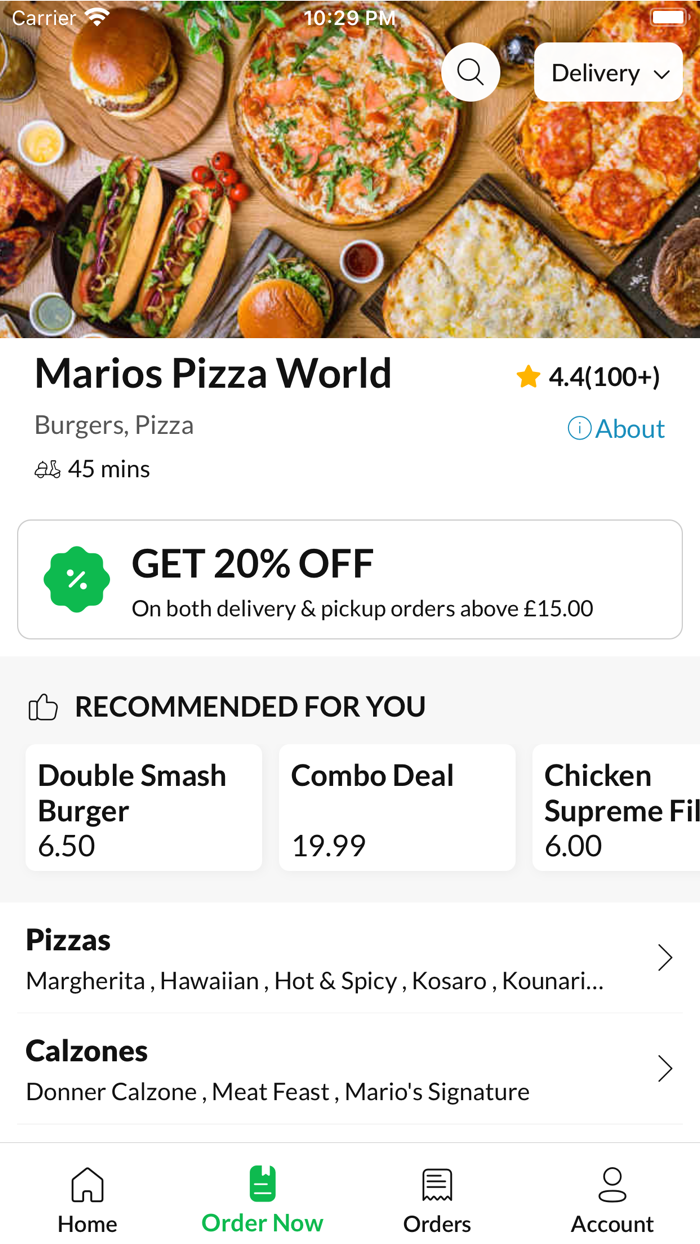Select the Combo Deal item
This screenshot has width=700, height=1244.
click(397, 807)
